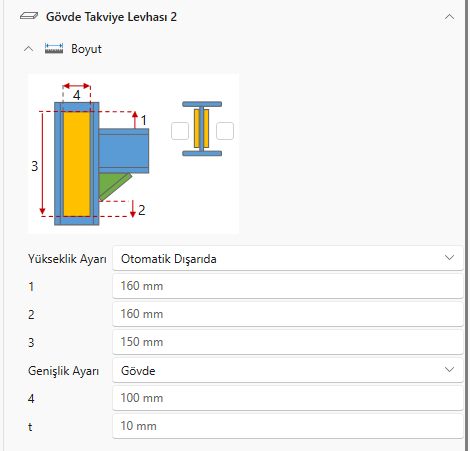Screen dimensions: 470x451
Task: Open the Yükseklik Ayarı dropdown
Action: pyautogui.click(x=288, y=258)
